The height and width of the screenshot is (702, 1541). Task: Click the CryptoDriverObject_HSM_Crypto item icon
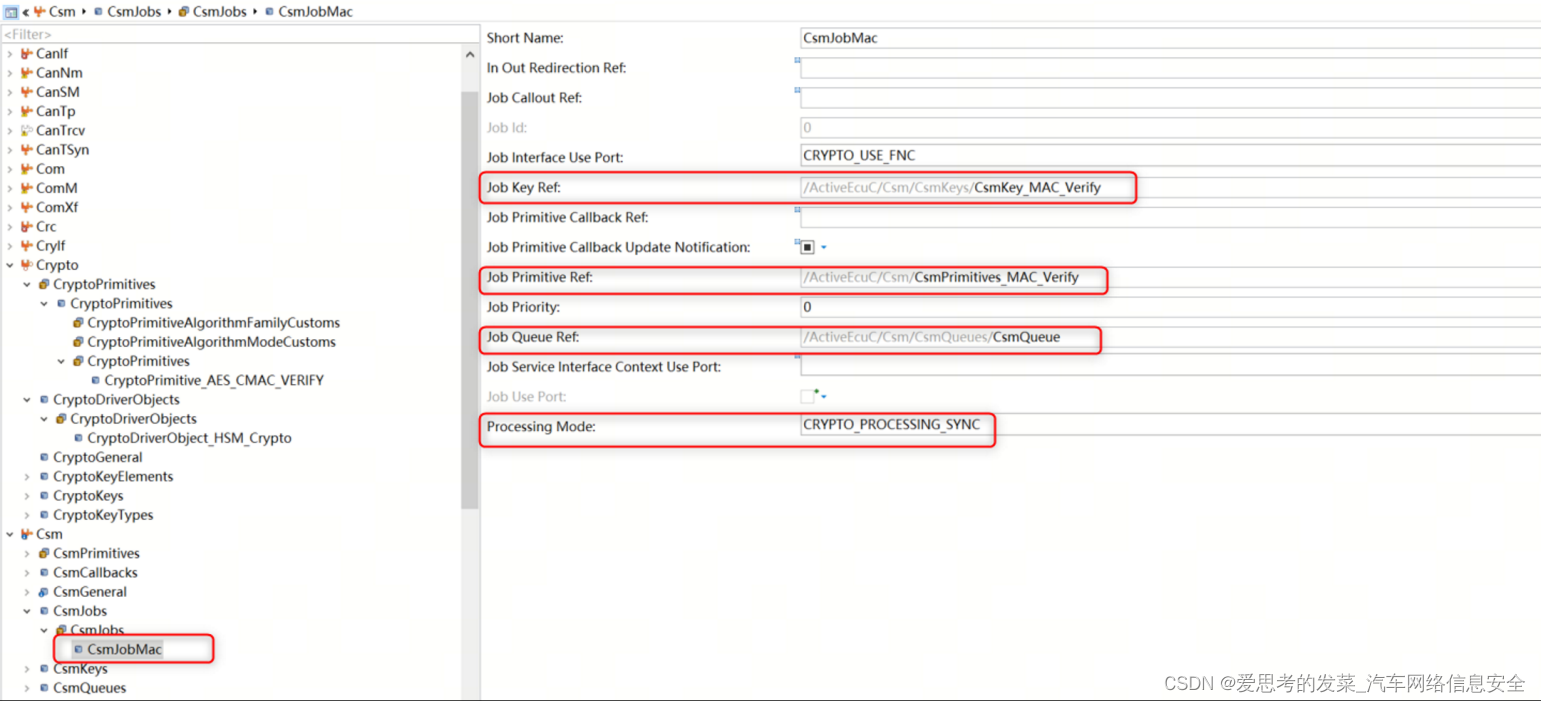[78, 438]
